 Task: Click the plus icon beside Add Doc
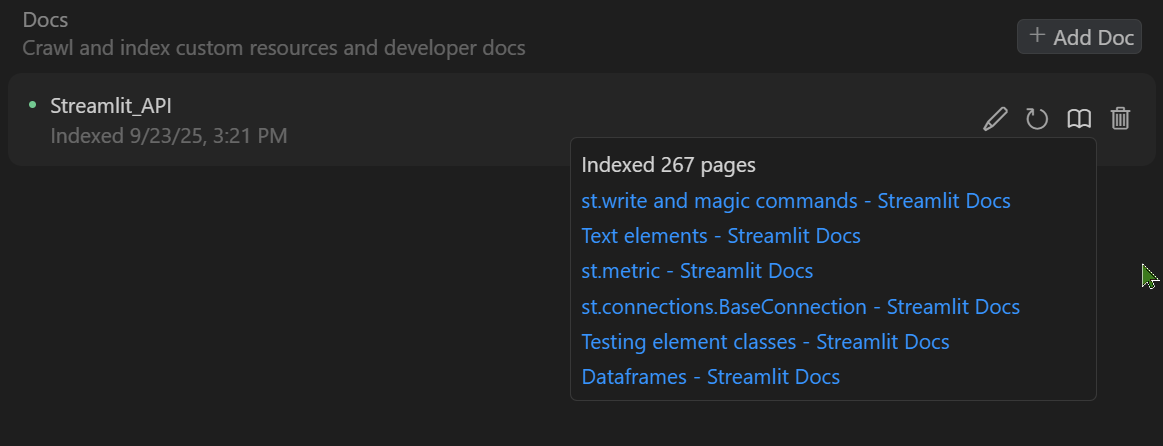click(1037, 36)
